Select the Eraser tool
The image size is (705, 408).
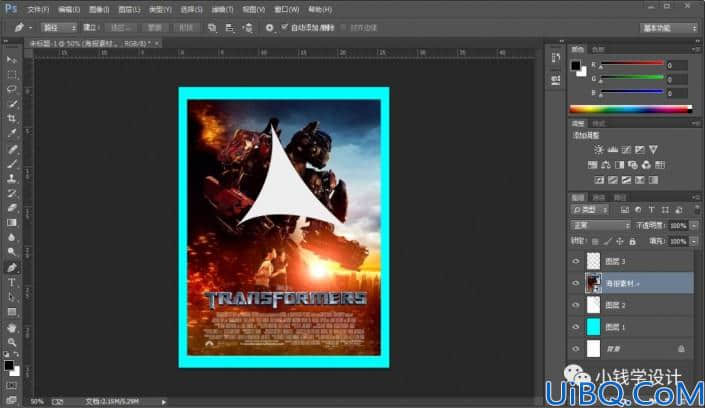[x=12, y=208]
